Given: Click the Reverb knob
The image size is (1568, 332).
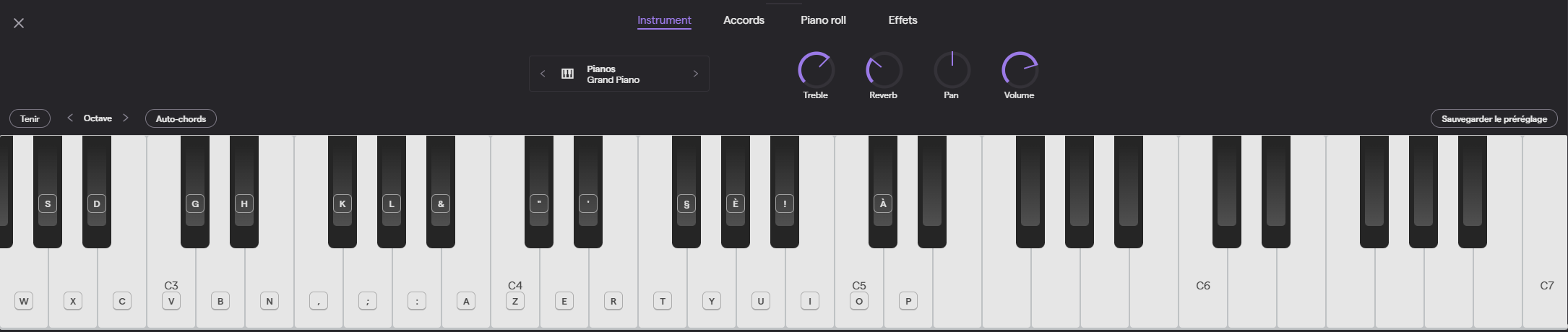Looking at the screenshot, I should coord(884,70).
